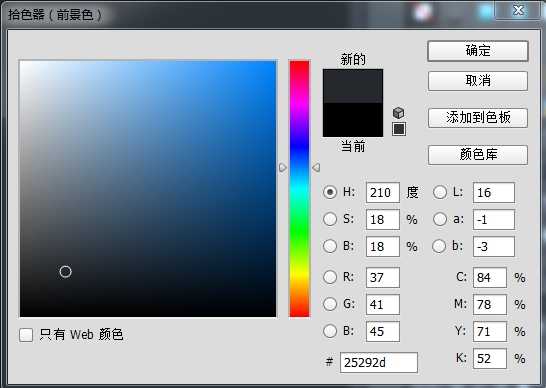Enable the 只有 Web 颜色 checkbox

coord(26,335)
